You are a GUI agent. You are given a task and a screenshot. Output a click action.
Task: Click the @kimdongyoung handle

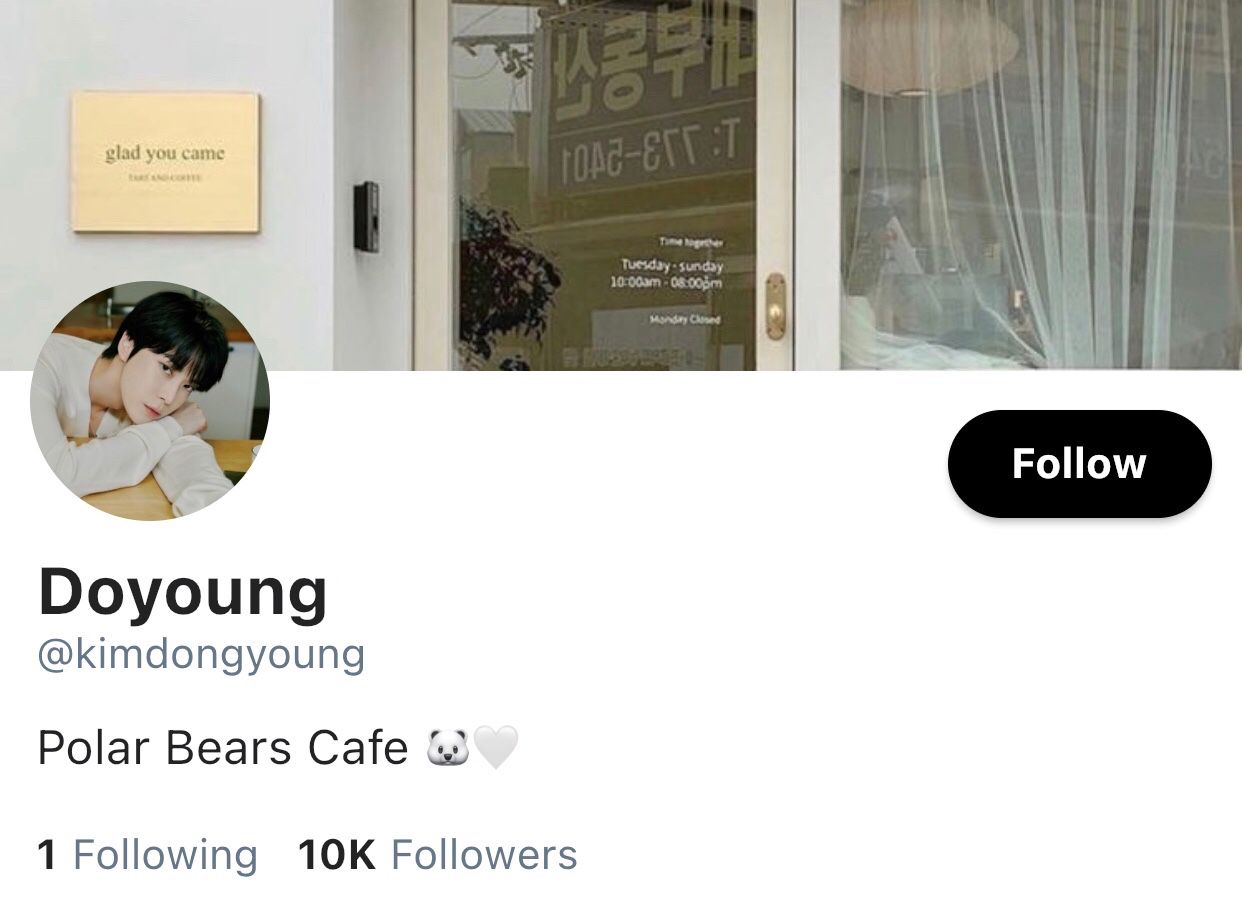pyautogui.click(x=201, y=655)
